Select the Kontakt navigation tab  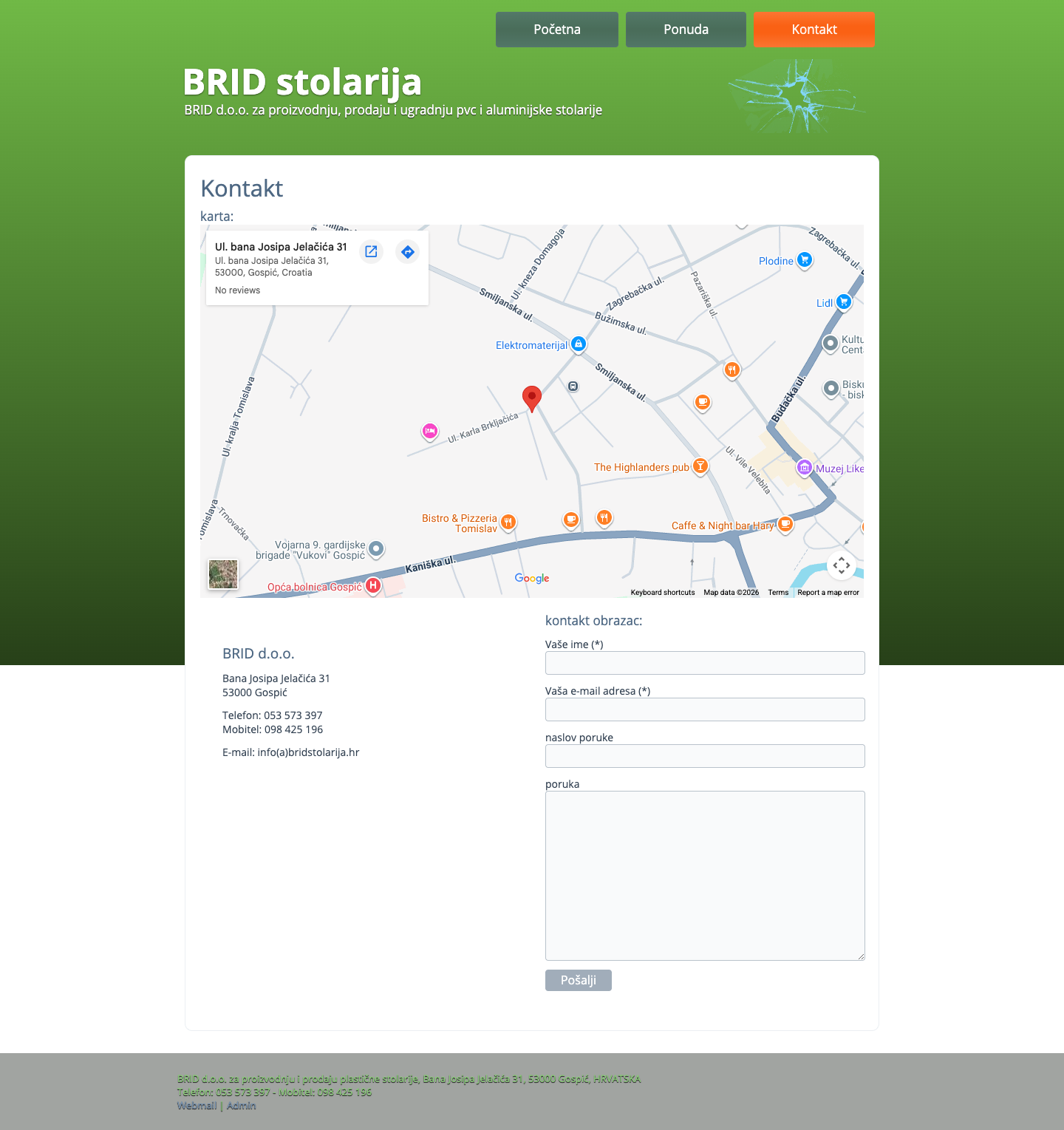(x=814, y=30)
